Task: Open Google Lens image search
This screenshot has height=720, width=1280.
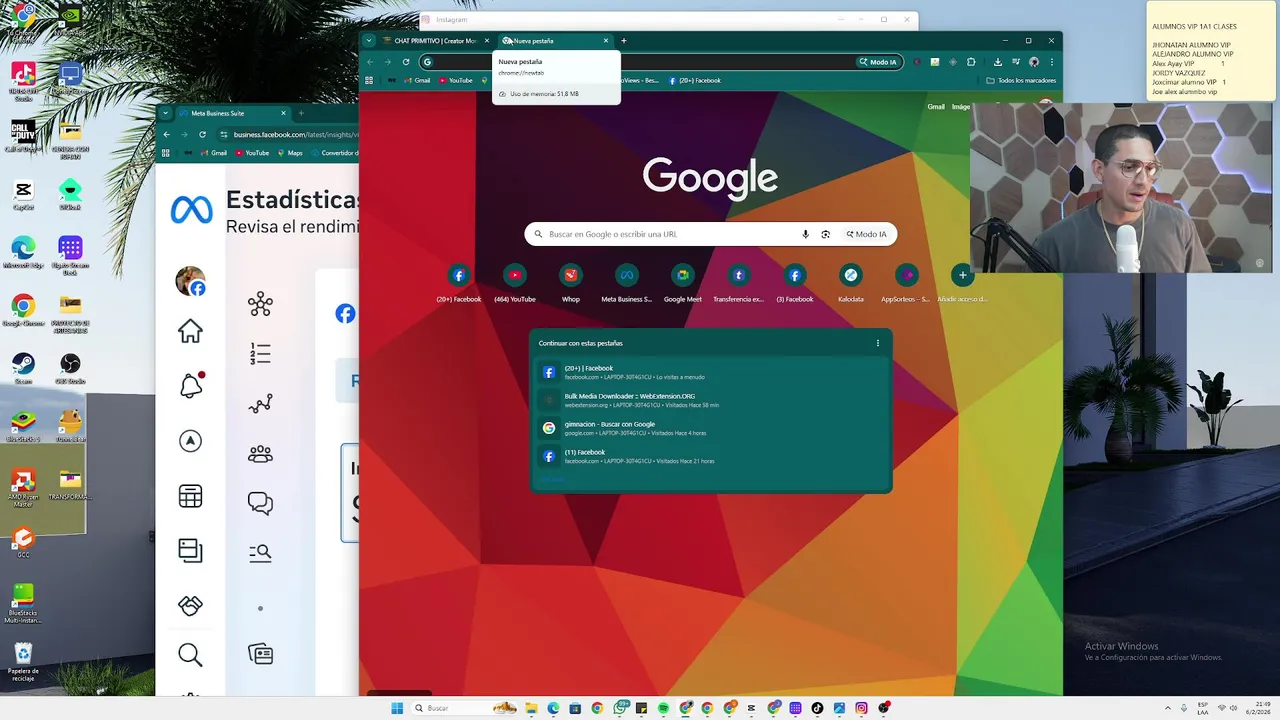Action: [x=825, y=234]
